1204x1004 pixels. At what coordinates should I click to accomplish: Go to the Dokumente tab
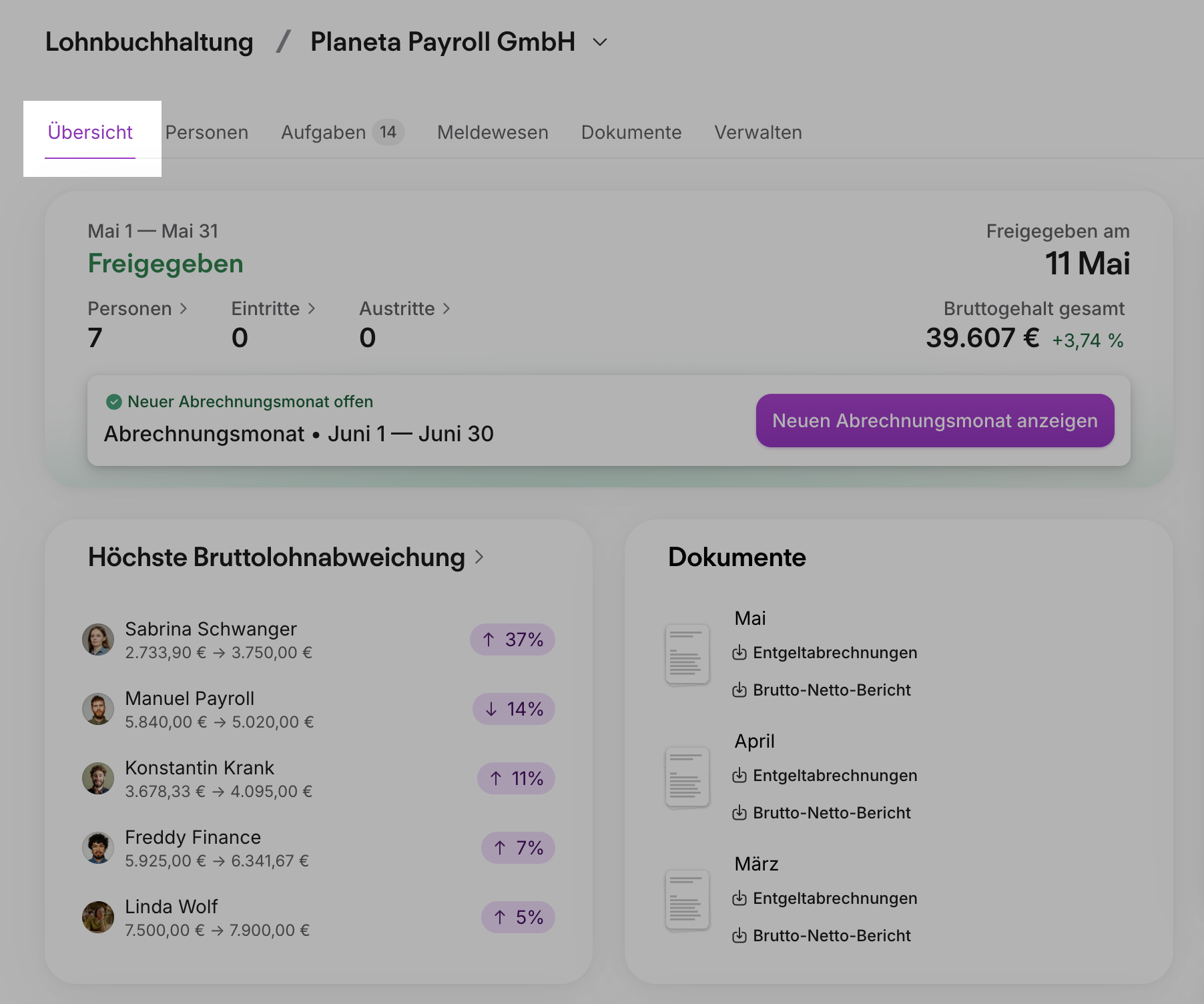click(631, 132)
